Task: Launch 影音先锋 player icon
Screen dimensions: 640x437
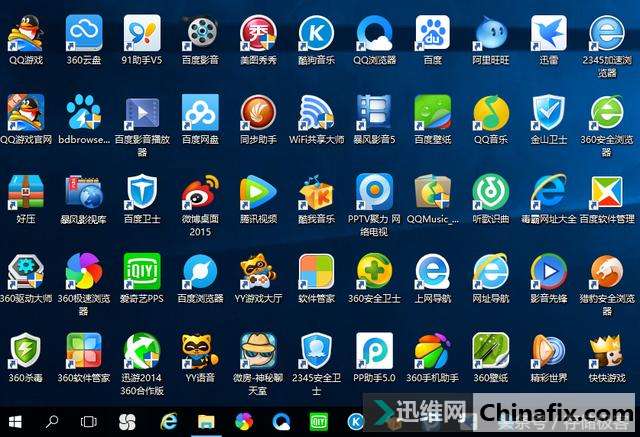Action: (x=549, y=271)
